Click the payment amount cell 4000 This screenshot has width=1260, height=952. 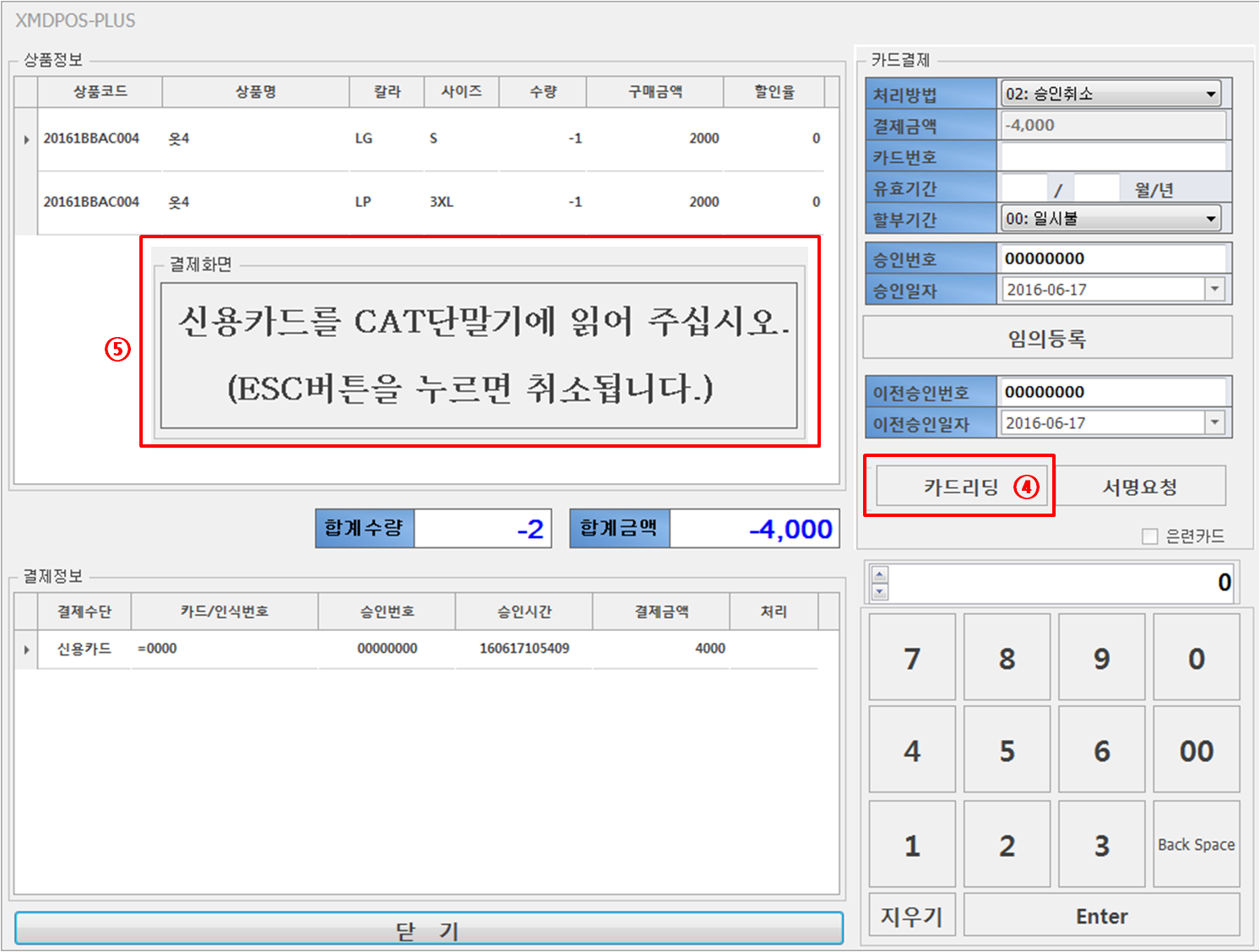[x=661, y=649]
